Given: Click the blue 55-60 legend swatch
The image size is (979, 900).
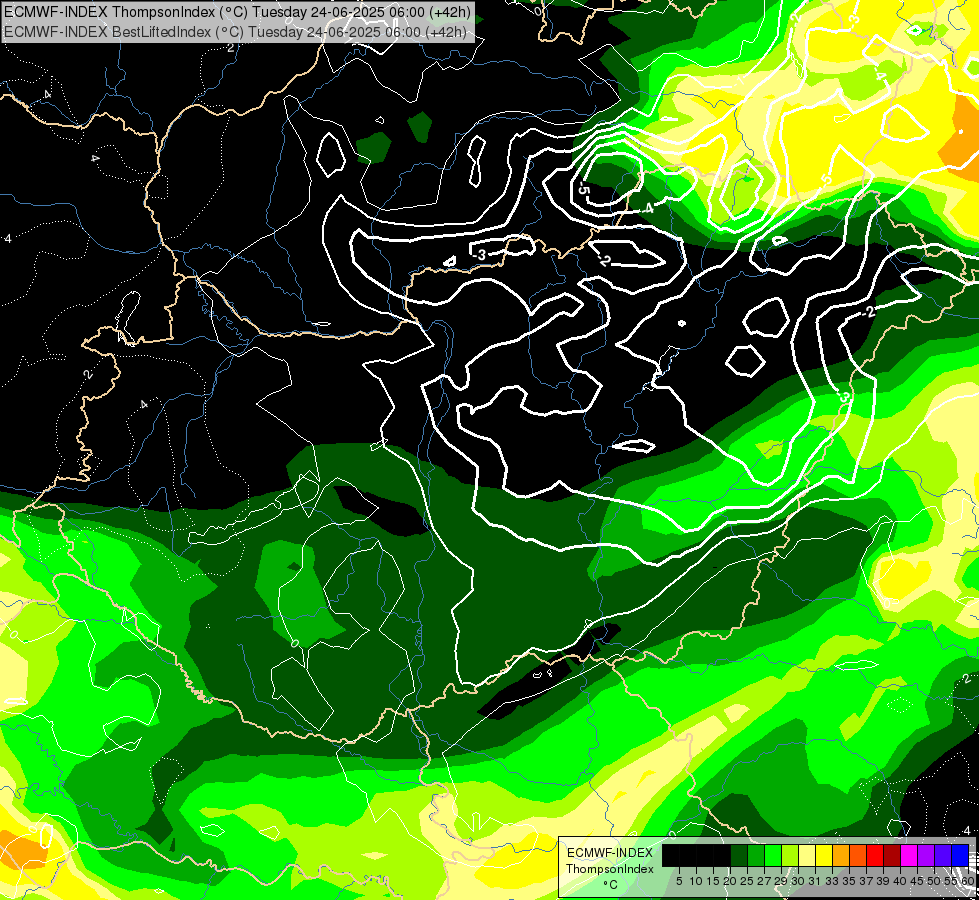Looking at the screenshot, I should (960, 855).
